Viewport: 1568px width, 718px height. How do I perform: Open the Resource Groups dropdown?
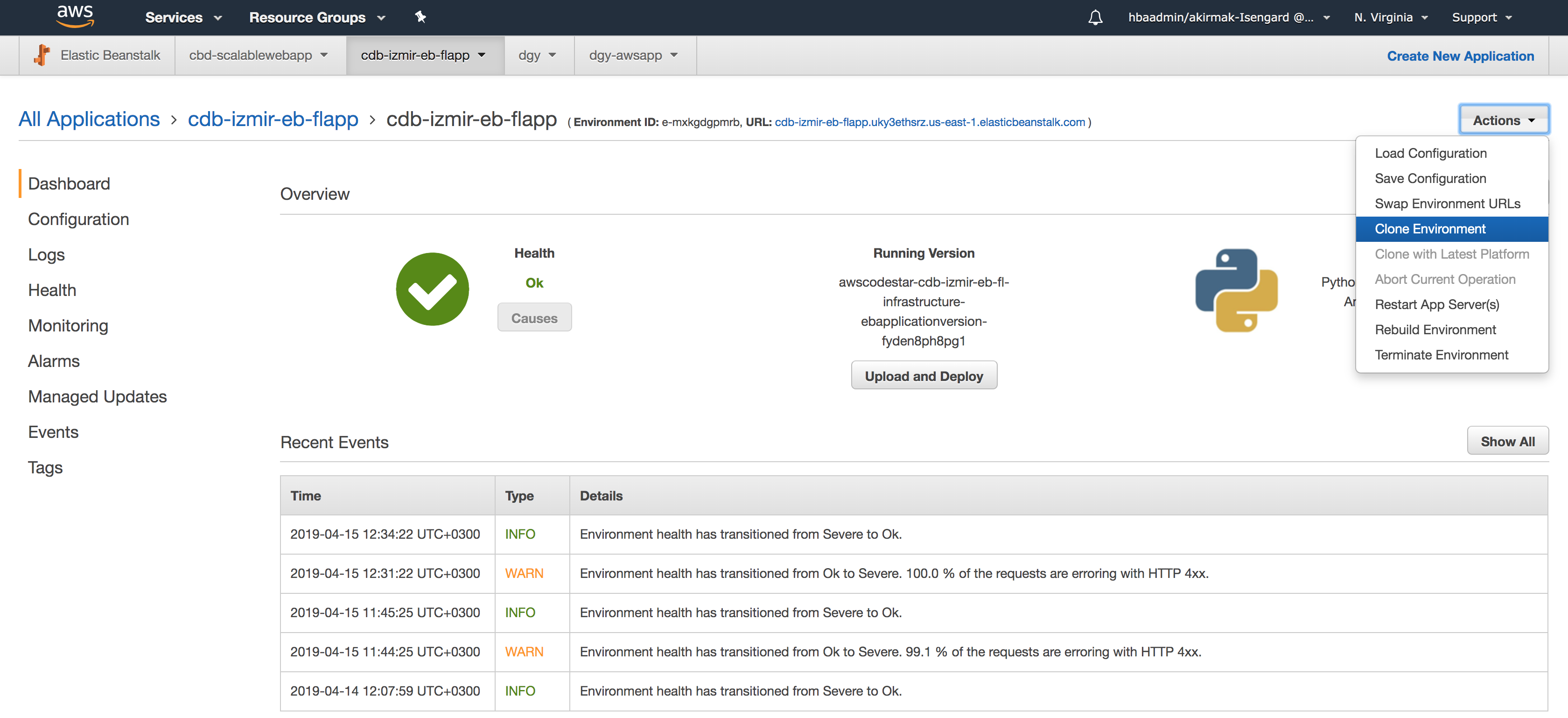(317, 18)
